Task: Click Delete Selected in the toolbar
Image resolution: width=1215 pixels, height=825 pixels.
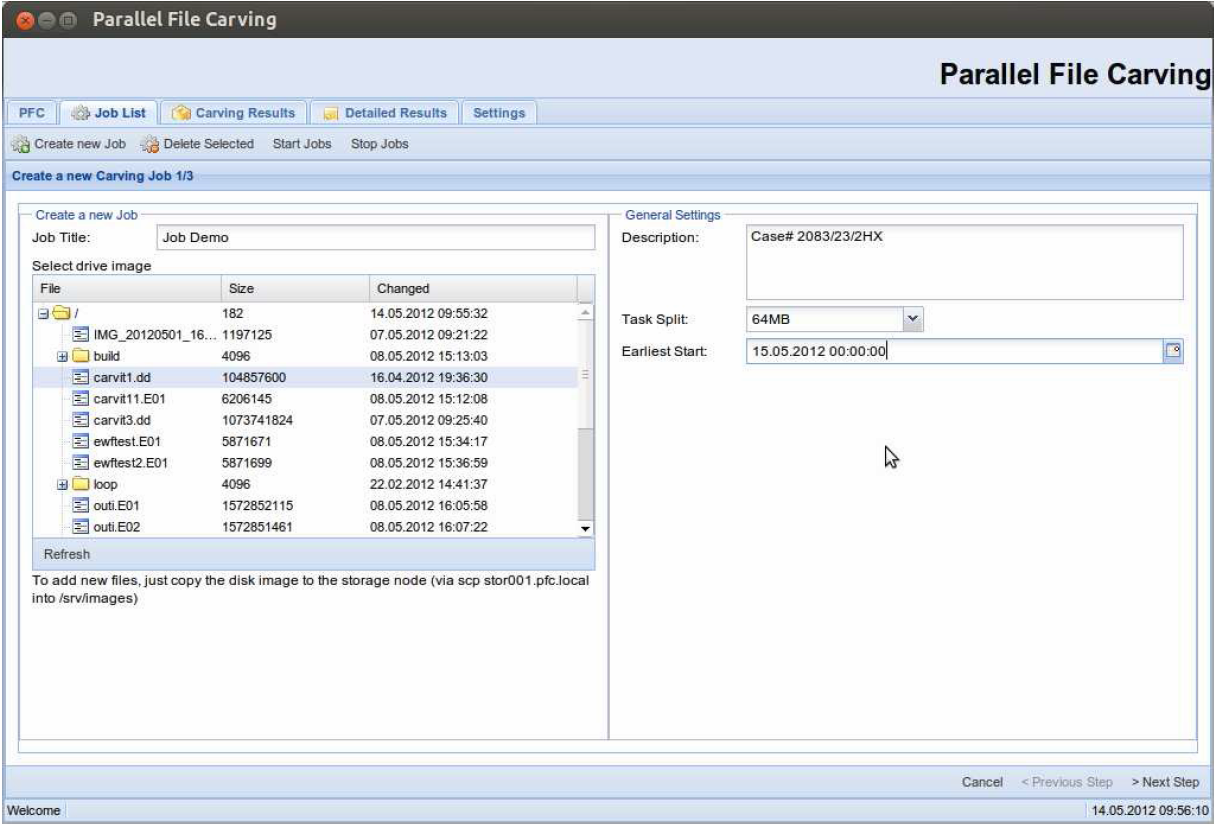Action: [x=198, y=144]
